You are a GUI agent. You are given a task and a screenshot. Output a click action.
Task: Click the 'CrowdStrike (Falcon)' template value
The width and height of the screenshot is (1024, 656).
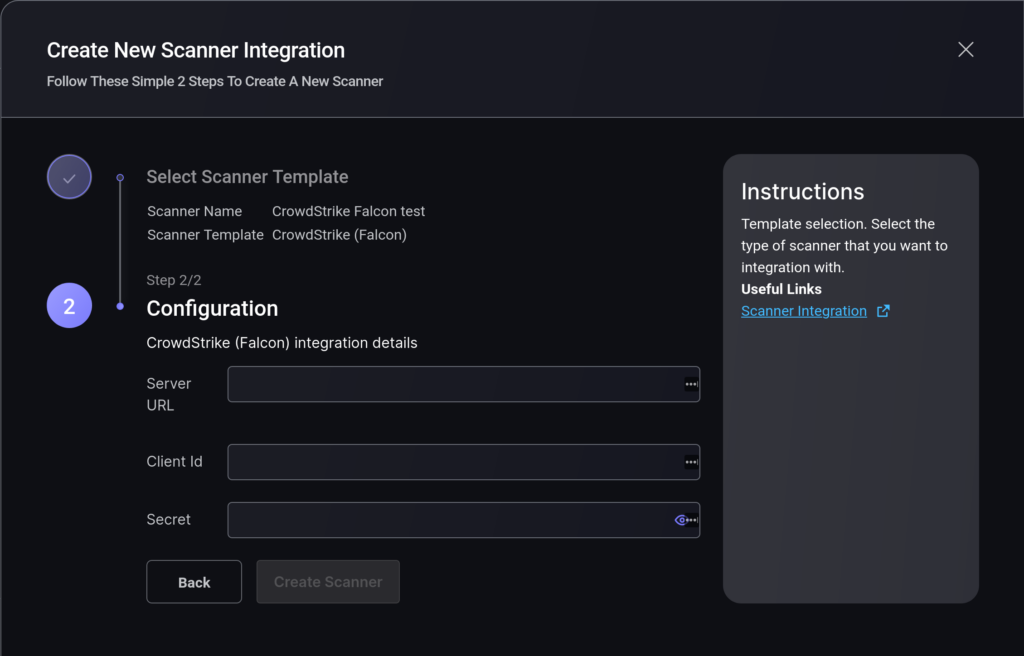coord(340,235)
